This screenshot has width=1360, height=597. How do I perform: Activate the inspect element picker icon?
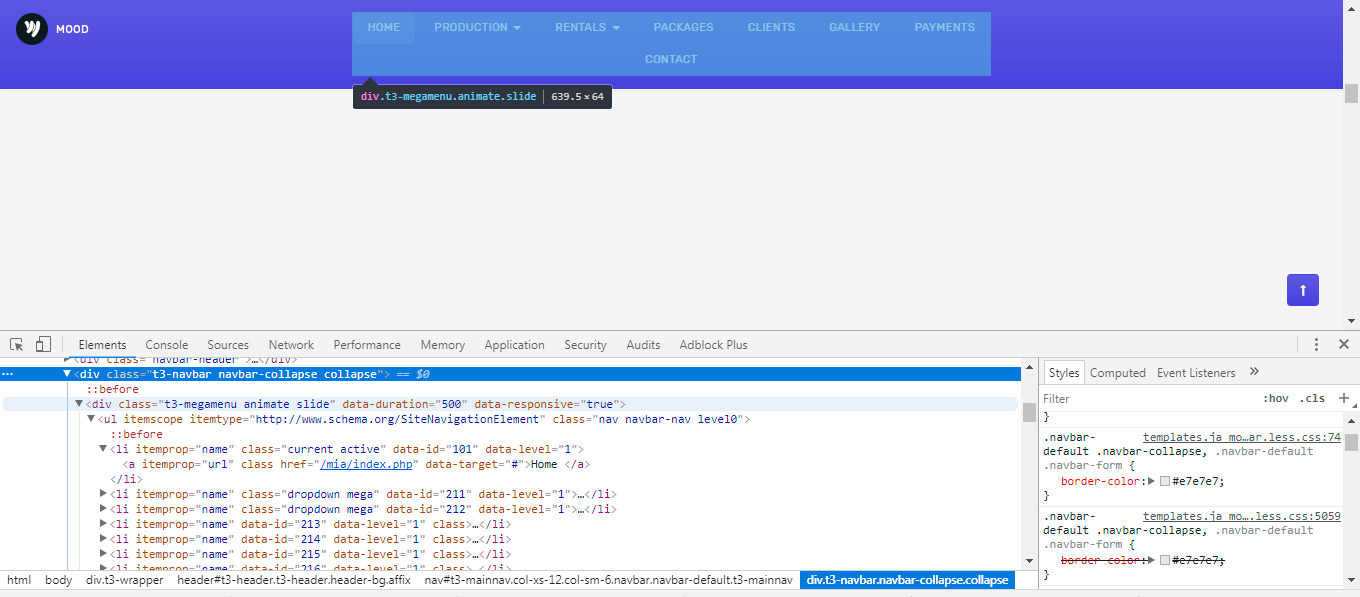point(17,344)
